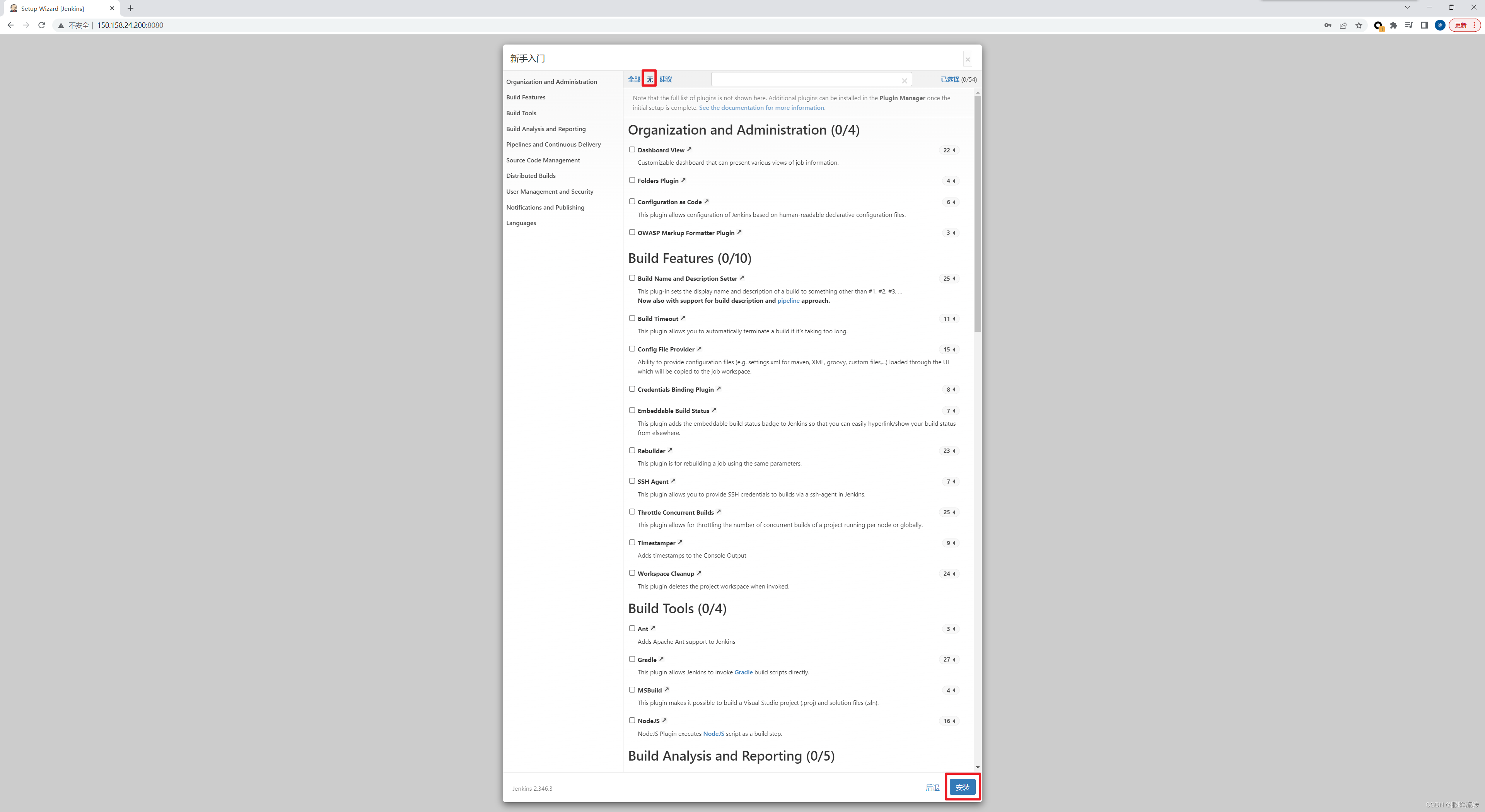Screen dimensions: 1485x812
Task: Select suggested plugins with 建议 link
Action: tap(666, 80)
